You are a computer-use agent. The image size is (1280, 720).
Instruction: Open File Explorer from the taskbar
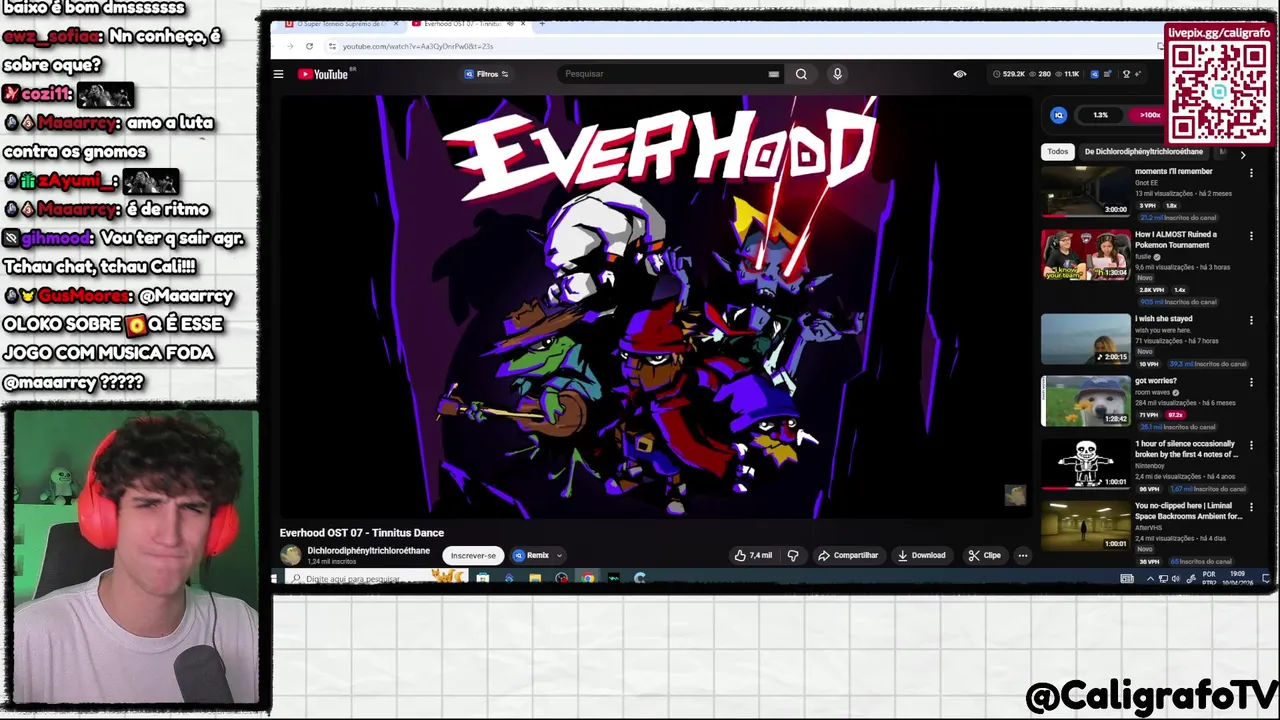(x=535, y=579)
